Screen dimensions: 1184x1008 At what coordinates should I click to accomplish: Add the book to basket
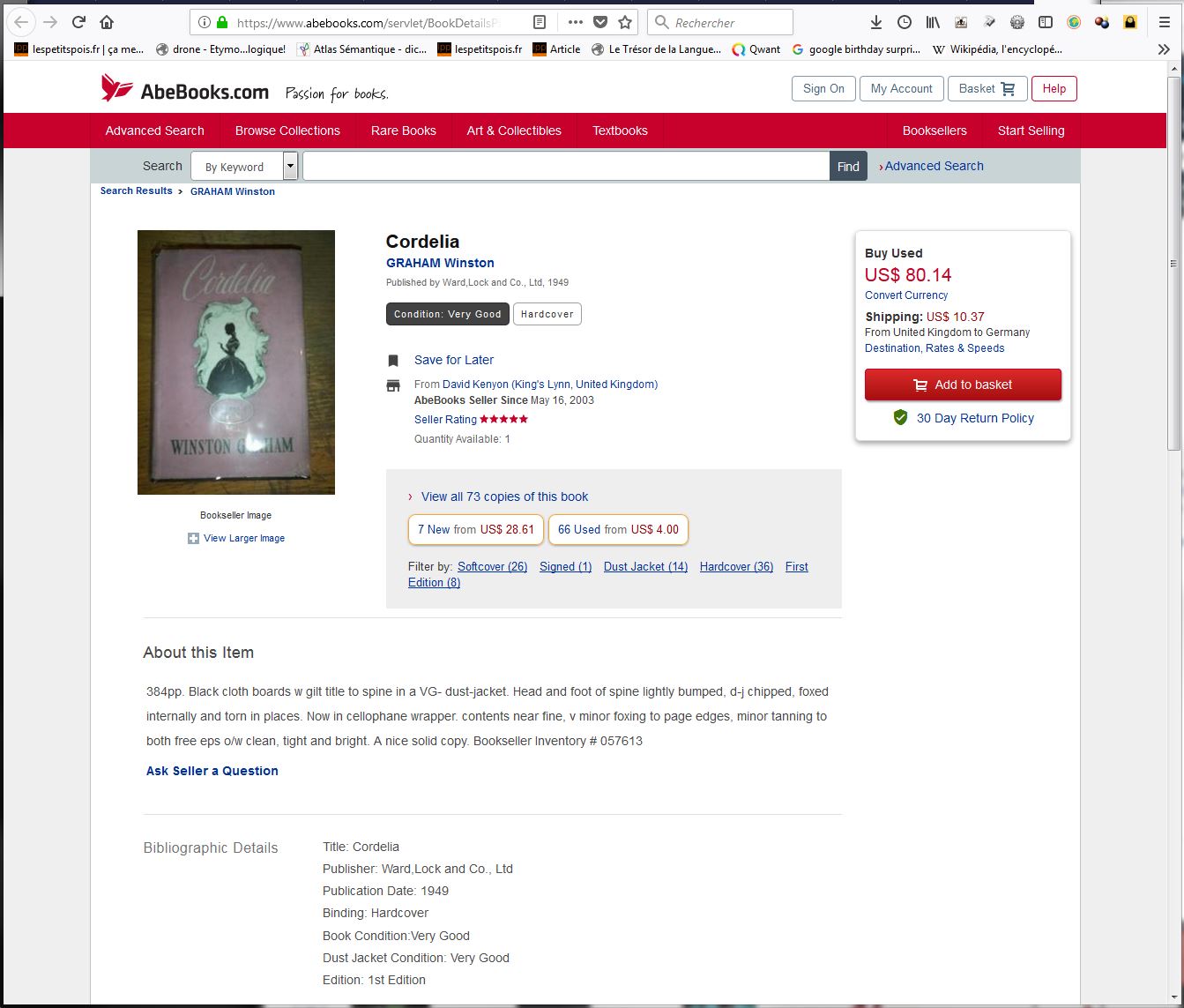tap(963, 385)
